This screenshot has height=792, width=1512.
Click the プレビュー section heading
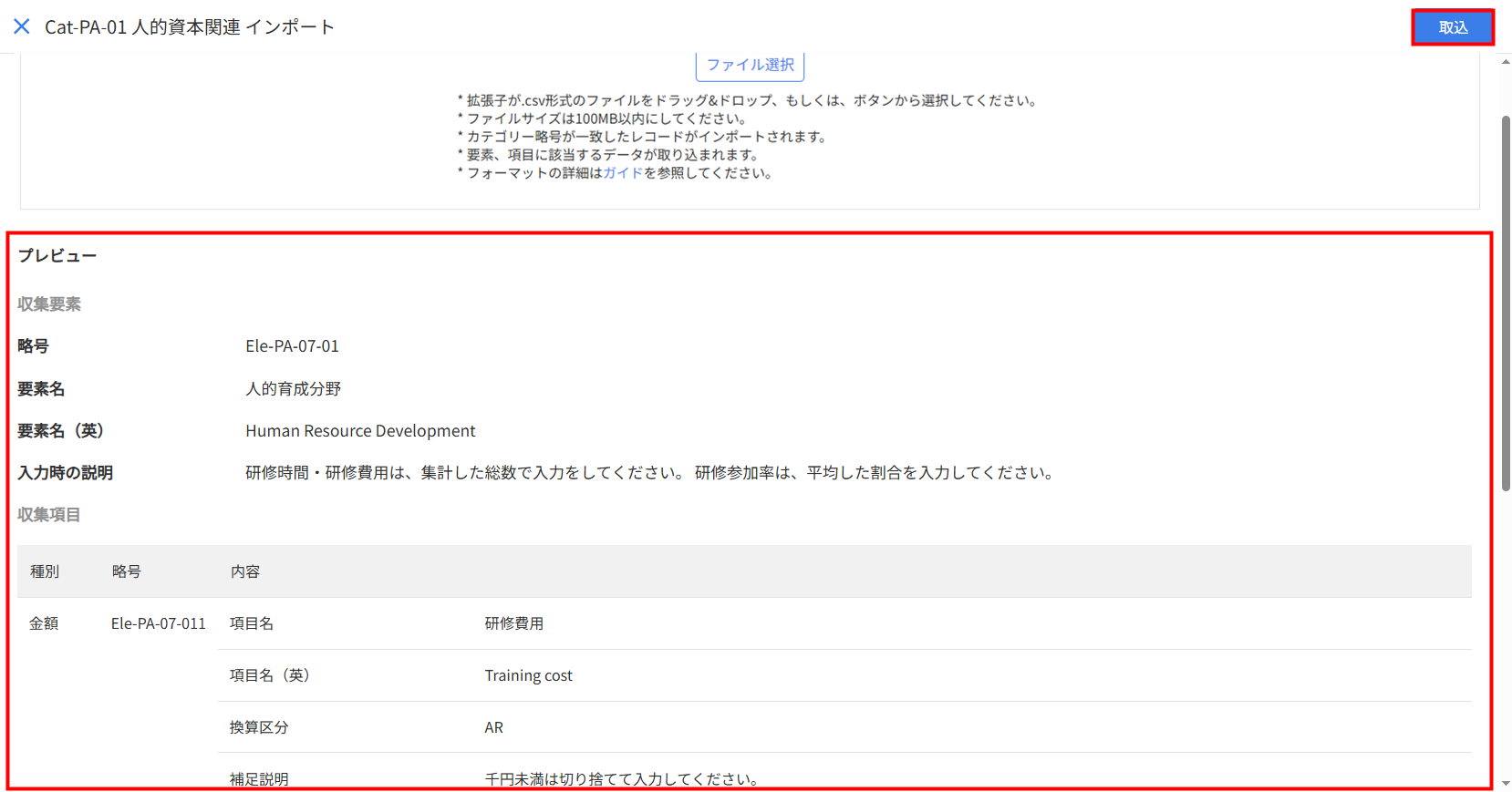click(57, 256)
